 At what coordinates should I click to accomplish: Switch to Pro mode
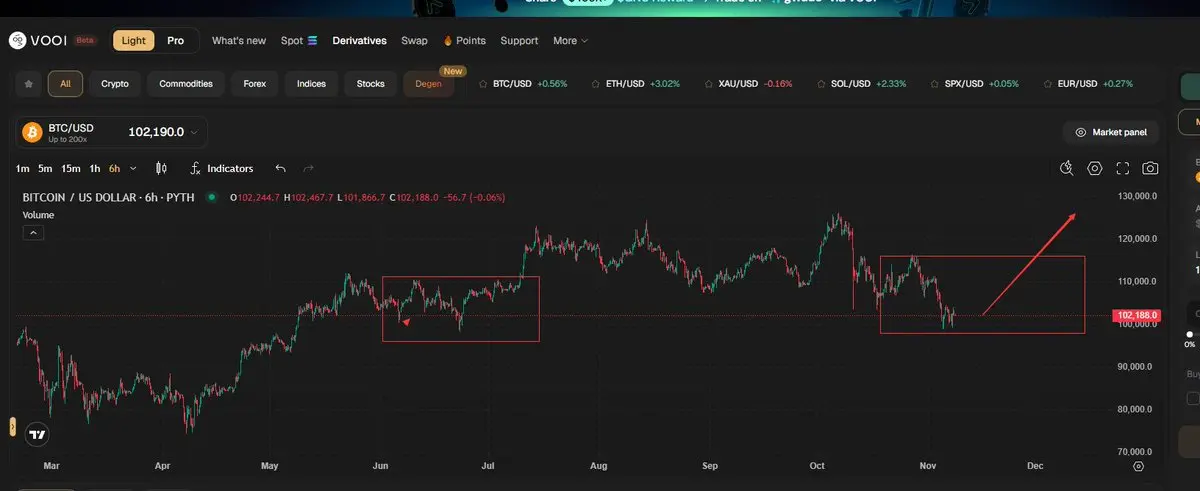(175, 41)
